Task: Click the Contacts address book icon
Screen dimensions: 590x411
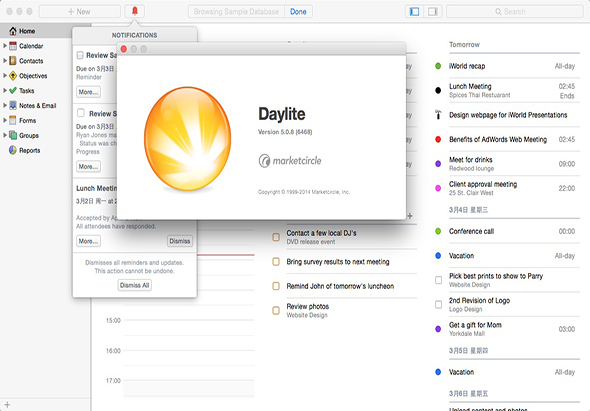Action: pyautogui.click(x=13, y=61)
